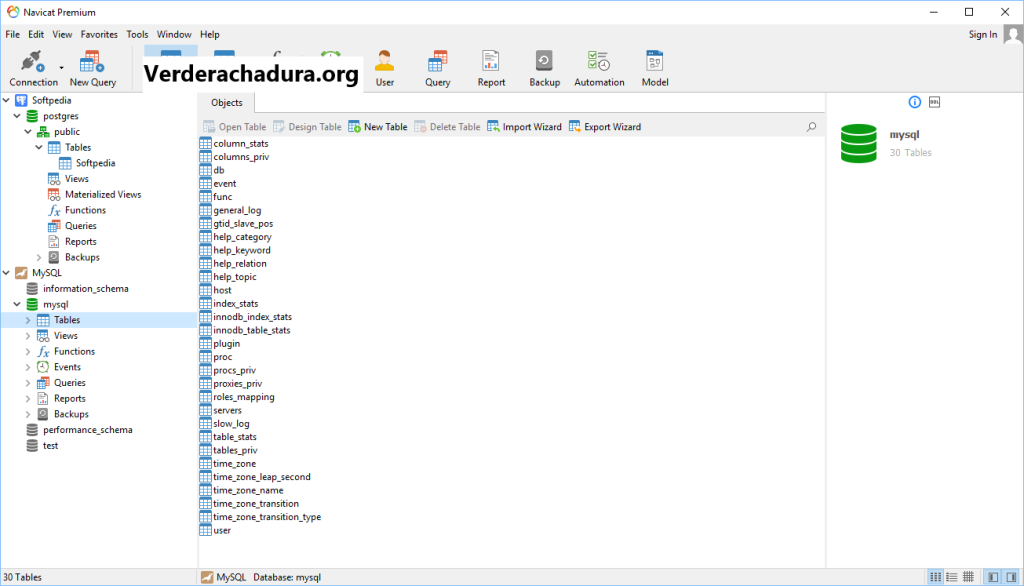Viewport: 1024px width, 586px height.
Task: Expand the Events node under mysql
Action: coord(28,366)
